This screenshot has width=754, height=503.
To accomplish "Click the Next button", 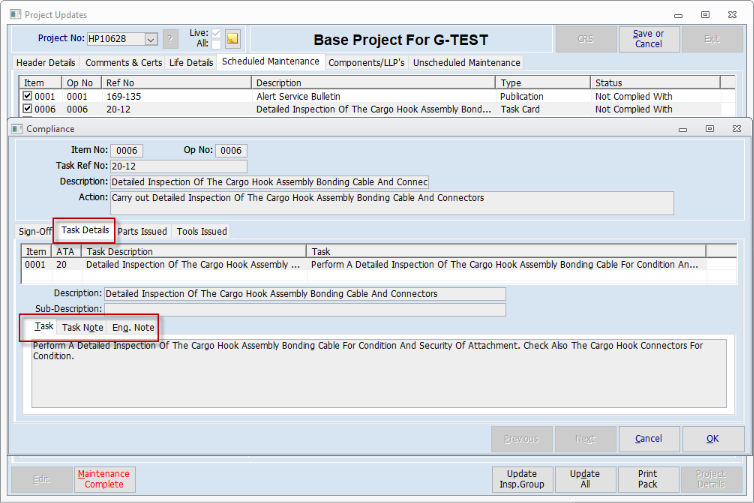I will (x=585, y=439).
